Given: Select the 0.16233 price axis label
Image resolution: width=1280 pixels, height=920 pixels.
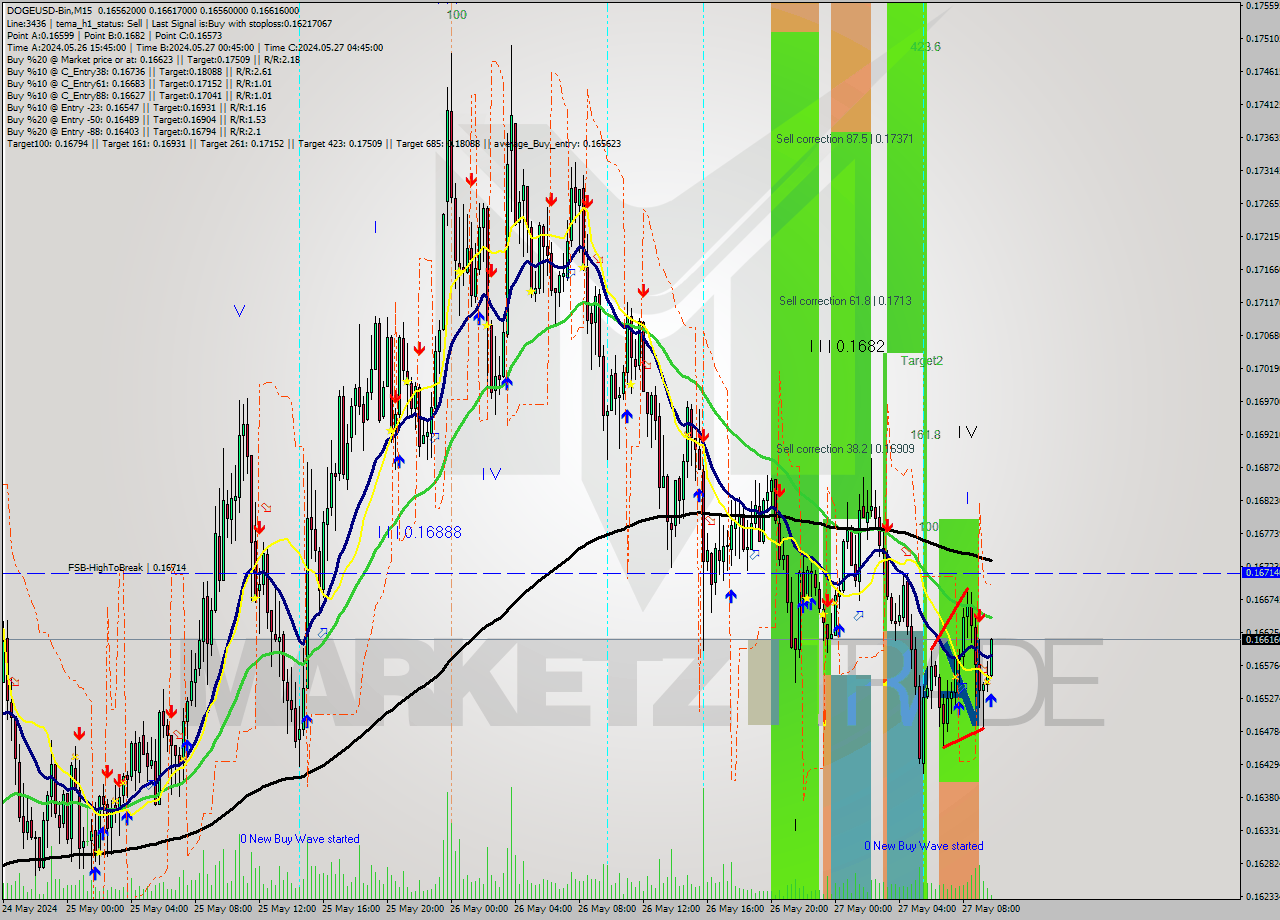Looking at the screenshot, I should tap(1263, 897).
